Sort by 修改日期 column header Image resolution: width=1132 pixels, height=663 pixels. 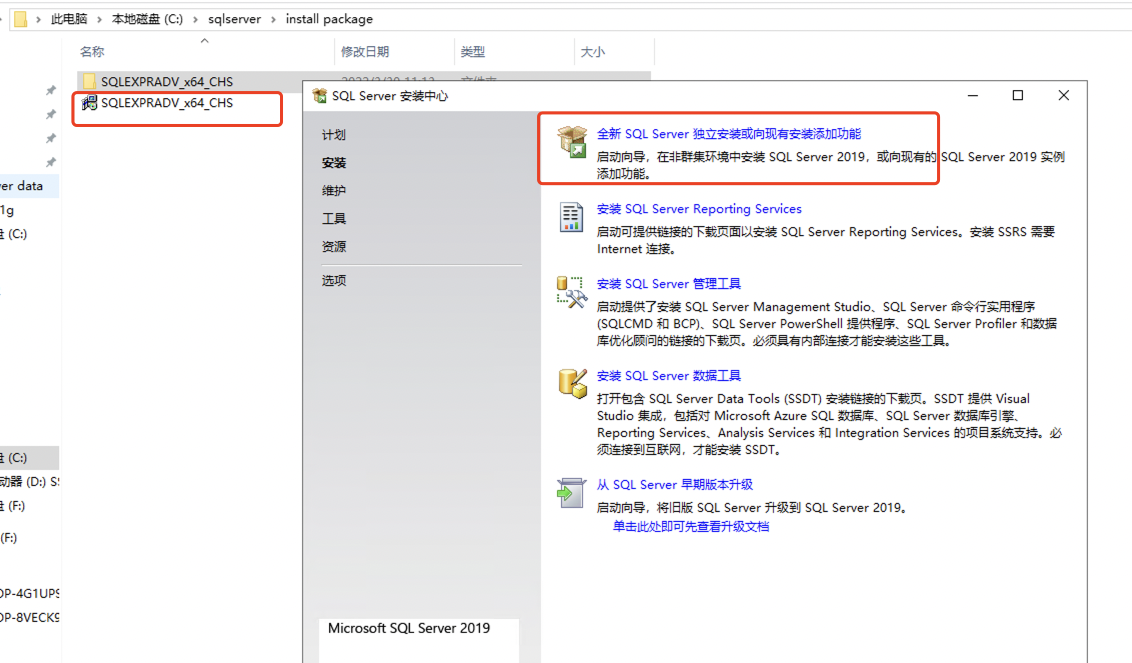365,52
